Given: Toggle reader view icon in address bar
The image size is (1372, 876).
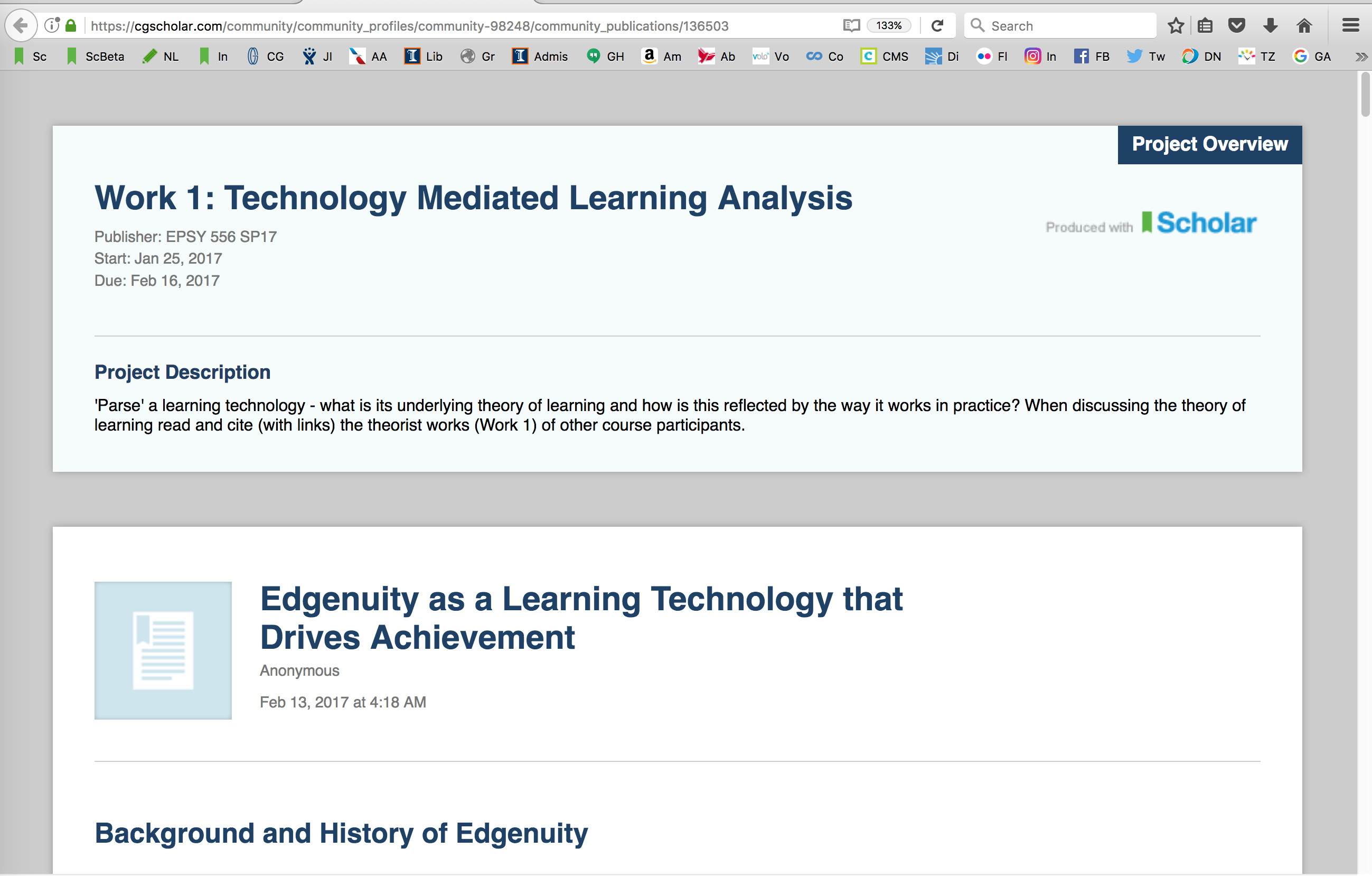Looking at the screenshot, I should [851, 26].
